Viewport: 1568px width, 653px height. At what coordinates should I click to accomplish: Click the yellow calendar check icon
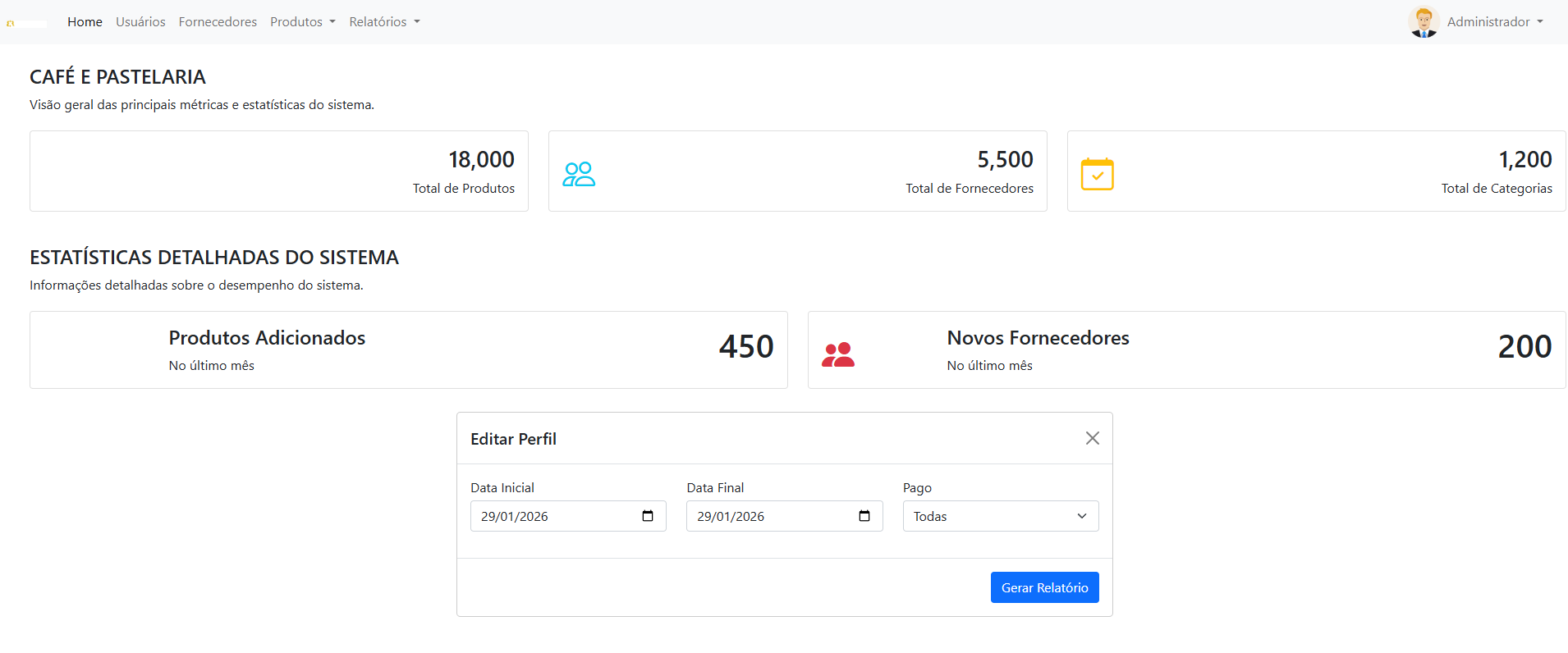tap(1098, 174)
